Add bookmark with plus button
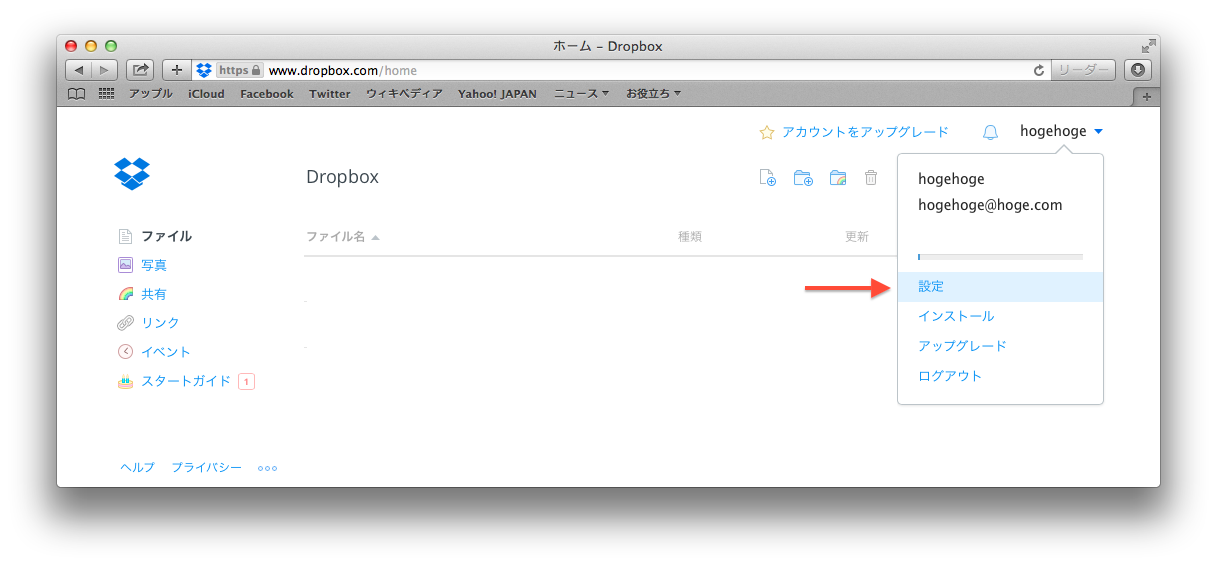Viewport: 1217px width, 566px height. tap(177, 70)
